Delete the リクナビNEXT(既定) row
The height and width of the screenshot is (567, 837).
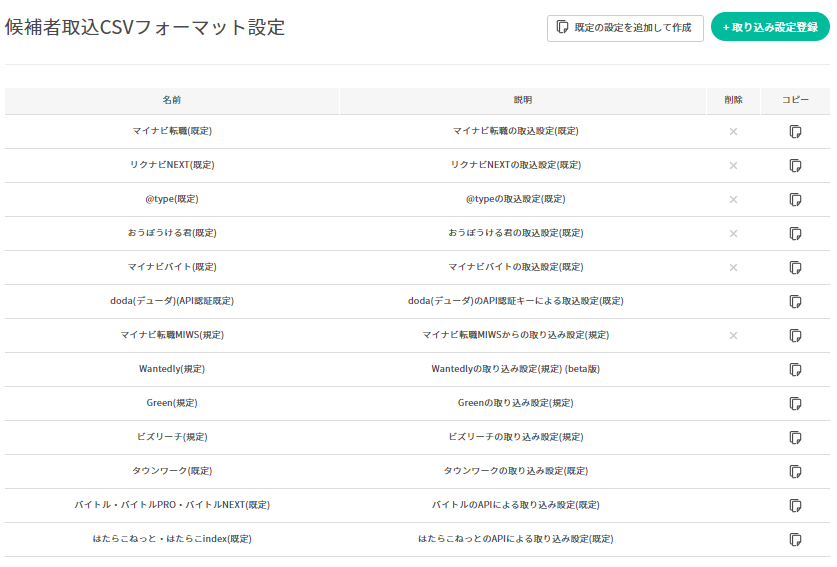[x=733, y=166]
